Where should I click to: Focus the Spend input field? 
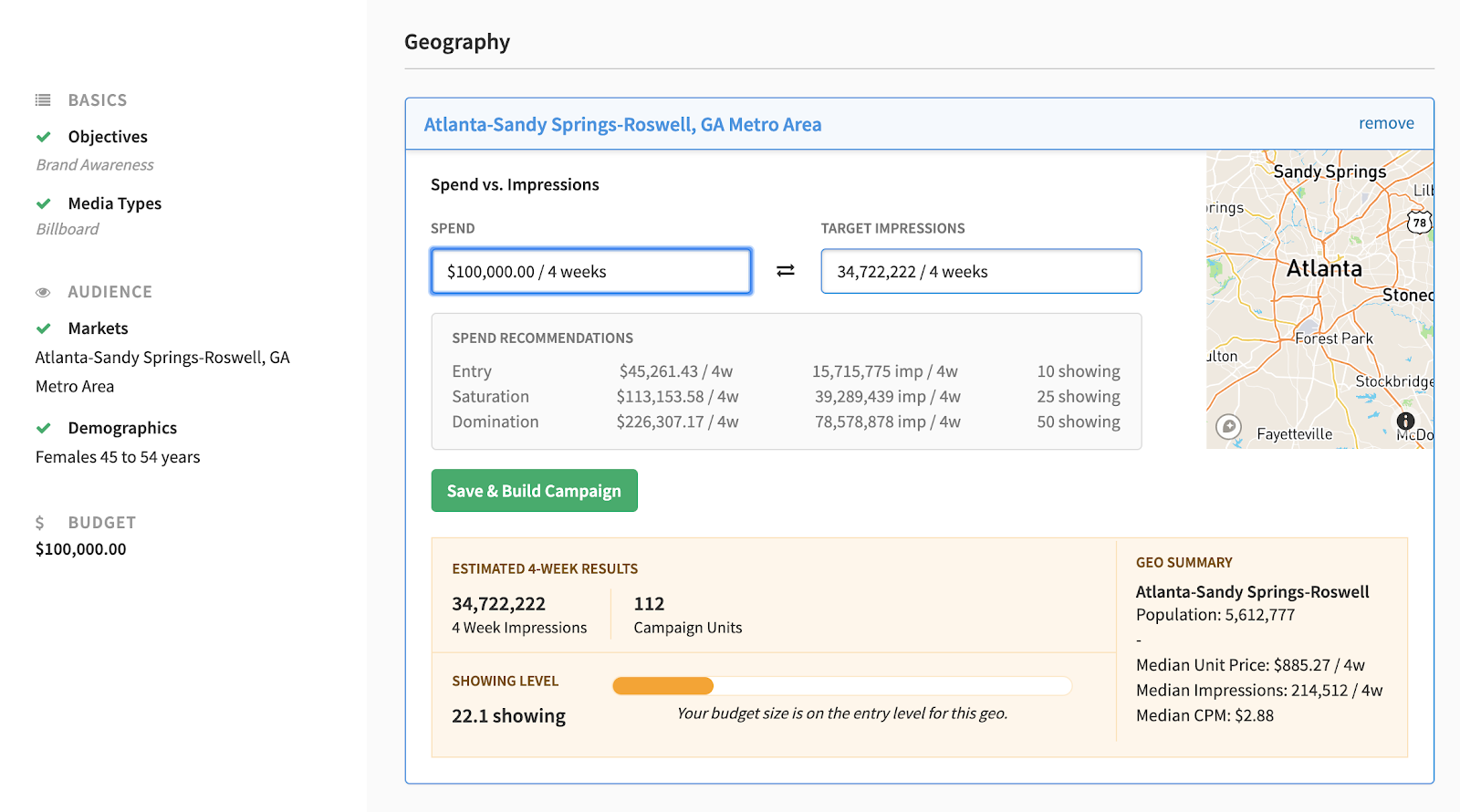[x=591, y=272]
